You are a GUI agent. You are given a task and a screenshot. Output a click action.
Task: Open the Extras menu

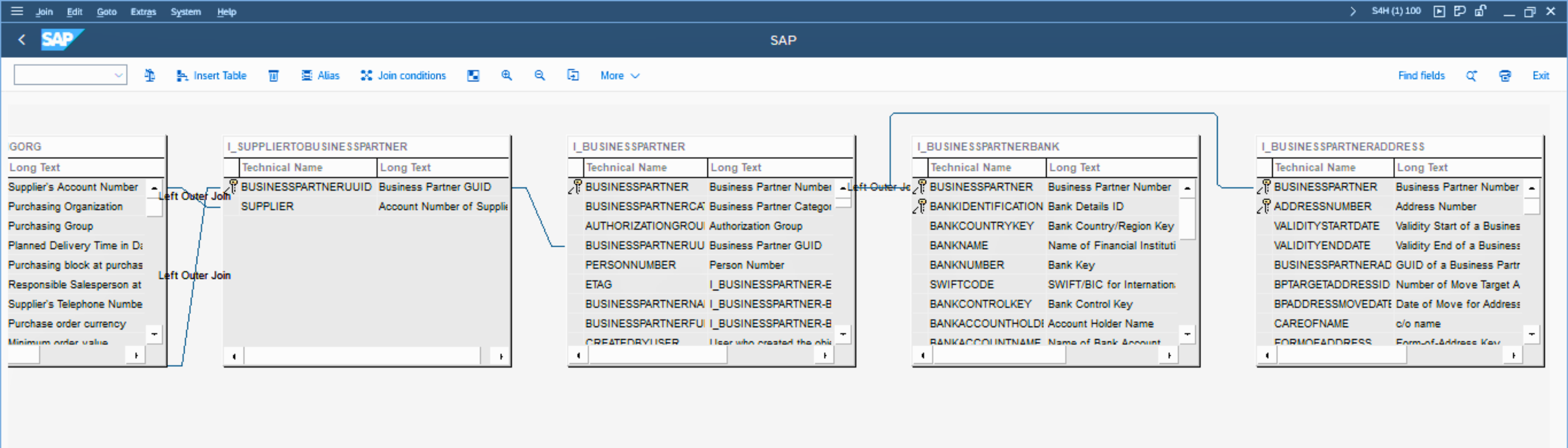[x=143, y=12]
